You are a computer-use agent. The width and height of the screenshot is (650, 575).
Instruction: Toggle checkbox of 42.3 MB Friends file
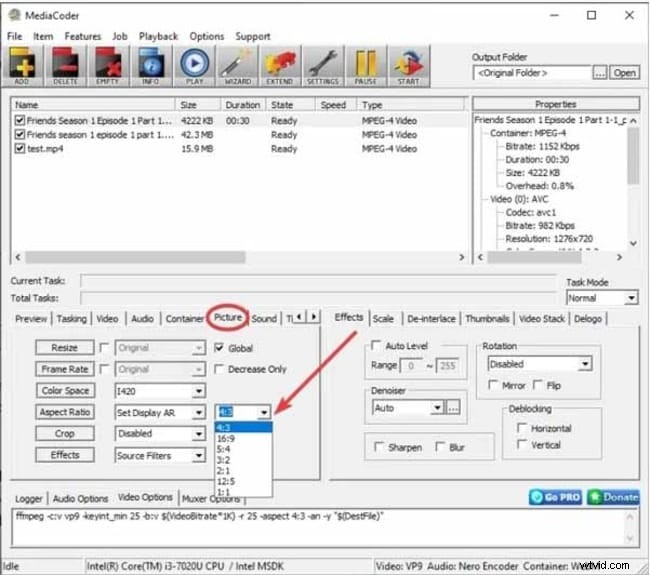point(19,134)
